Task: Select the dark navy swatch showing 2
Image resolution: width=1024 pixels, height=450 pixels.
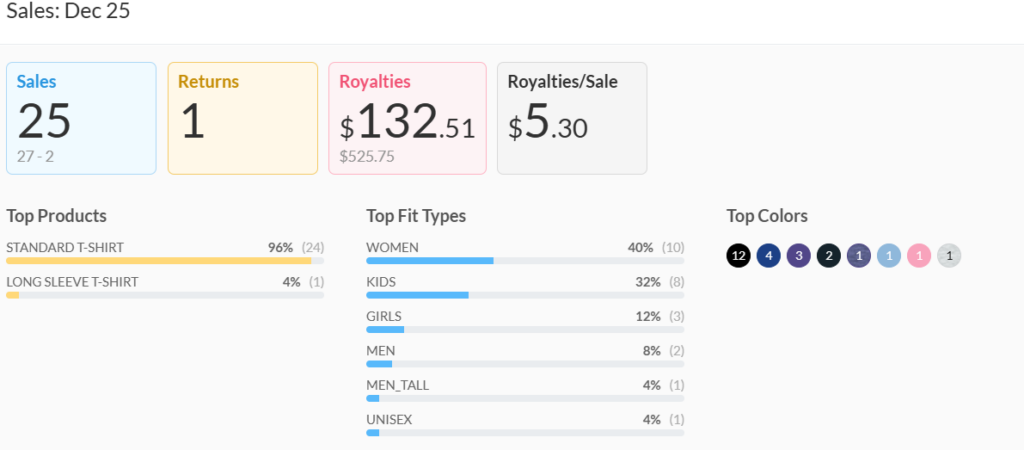Action: [828, 256]
